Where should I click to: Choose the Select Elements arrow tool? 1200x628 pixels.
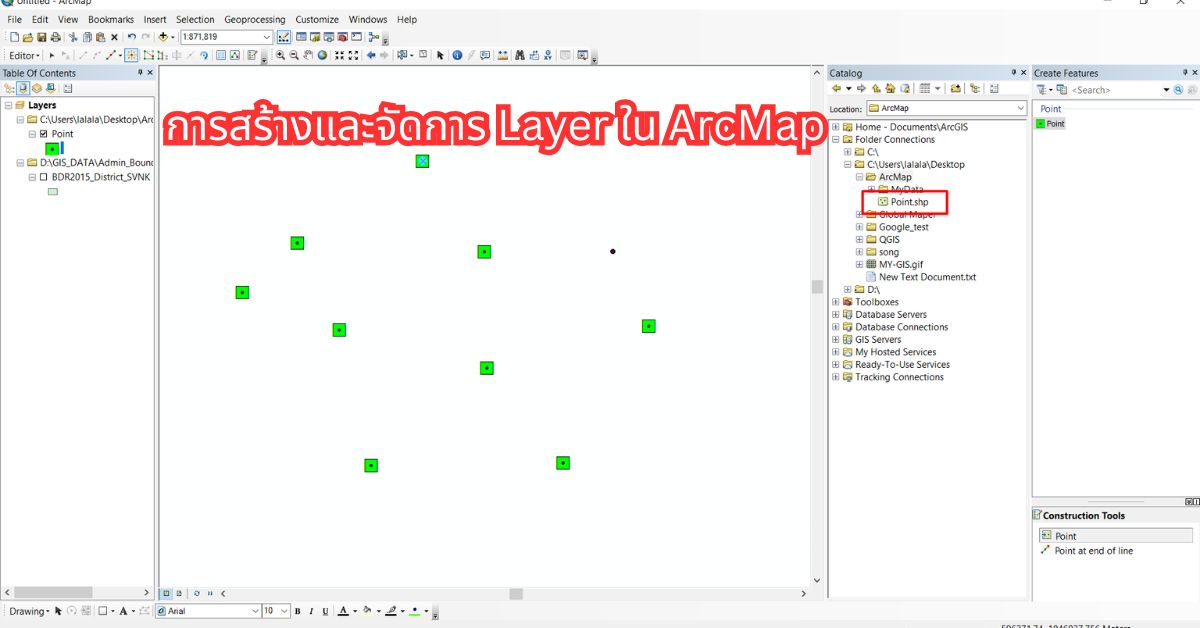click(x=440, y=55)
